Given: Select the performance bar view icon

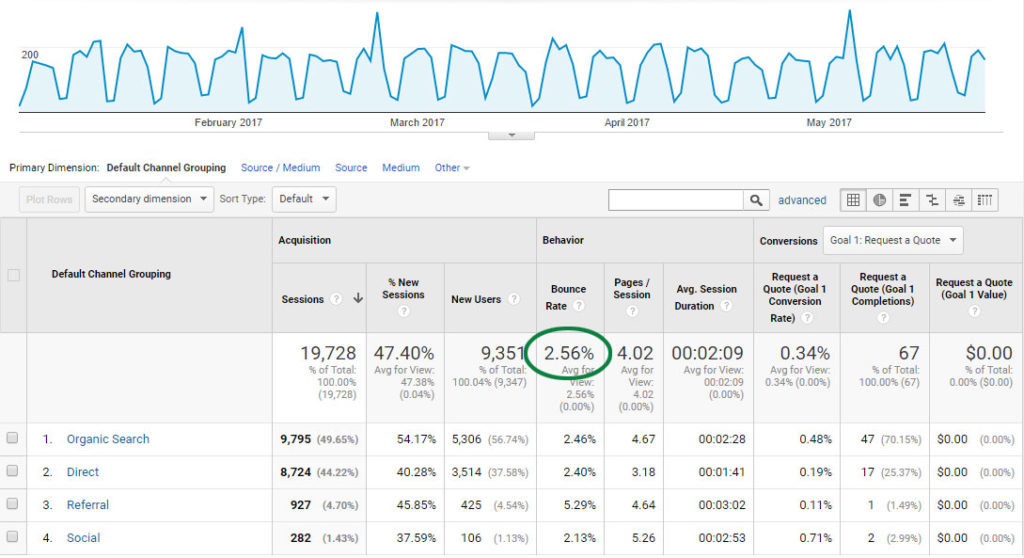Looking at the screenshot, I should 906,200.
